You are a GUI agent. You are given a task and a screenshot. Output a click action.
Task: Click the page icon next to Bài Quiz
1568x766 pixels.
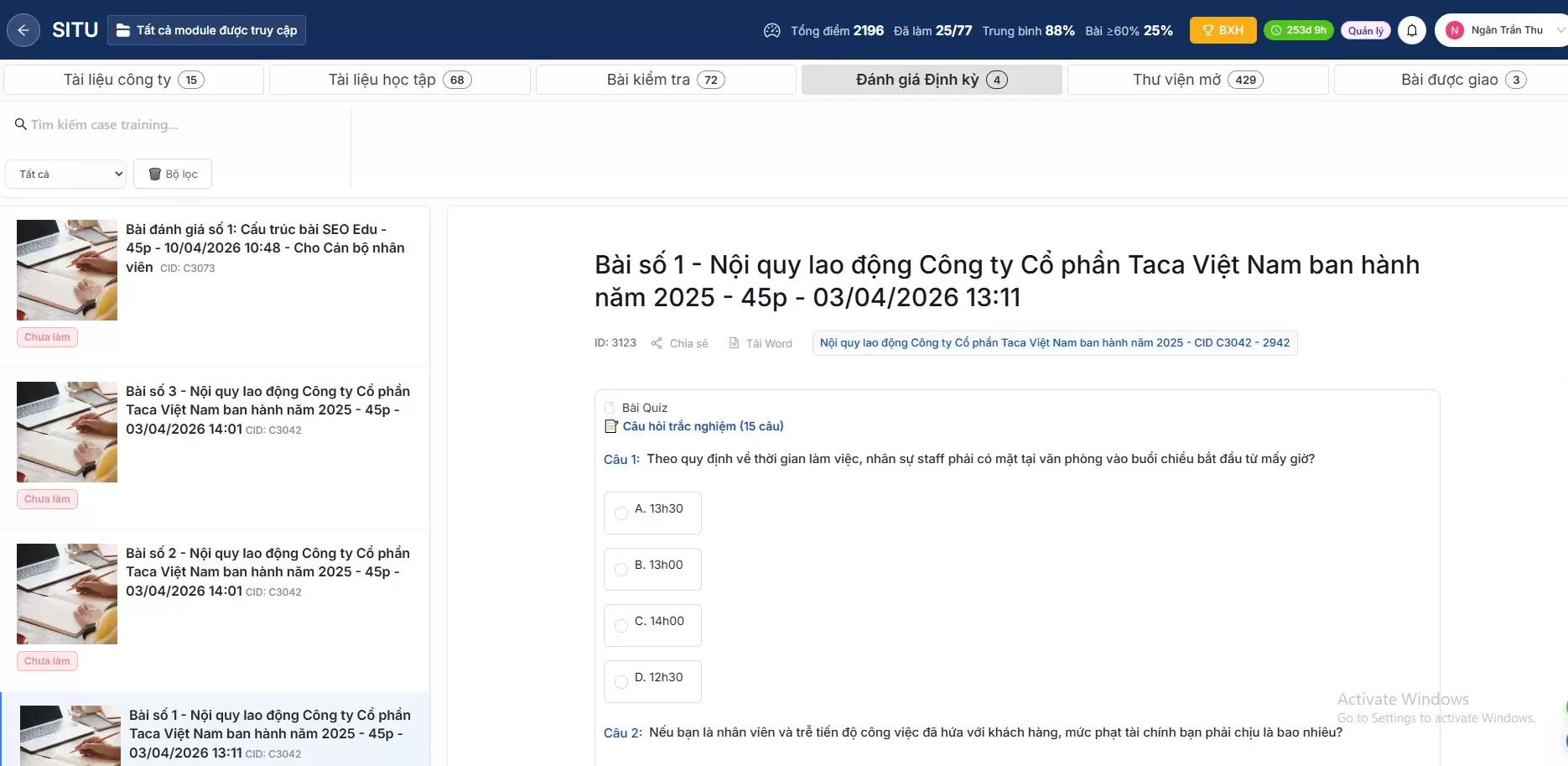[x=610, y=409]
